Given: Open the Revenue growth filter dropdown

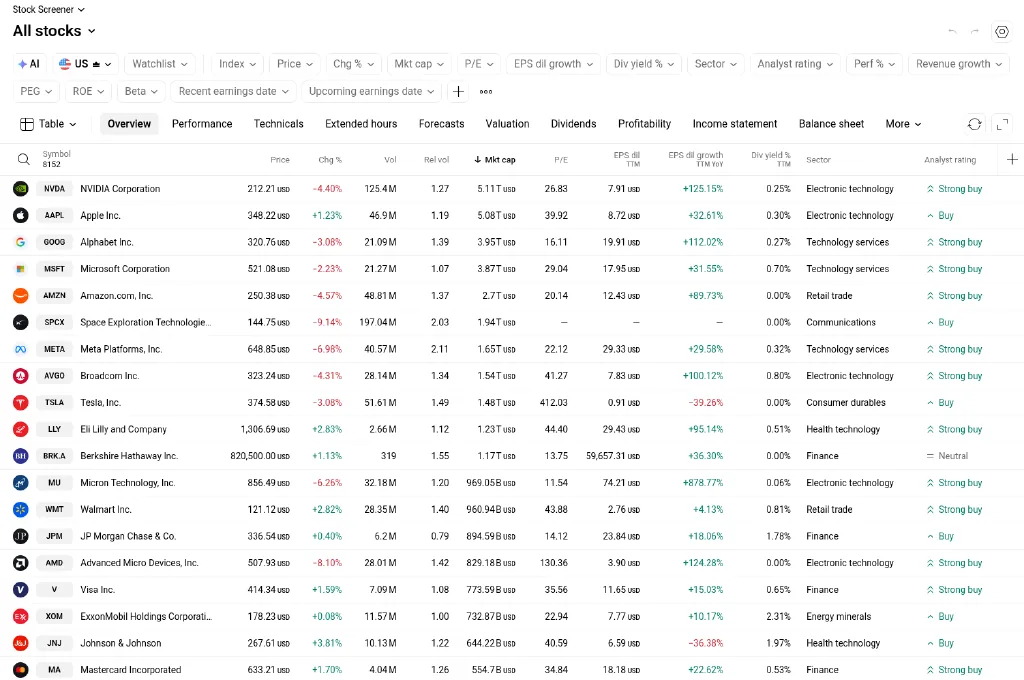Looking at the screenshot, I should [959, 64].
